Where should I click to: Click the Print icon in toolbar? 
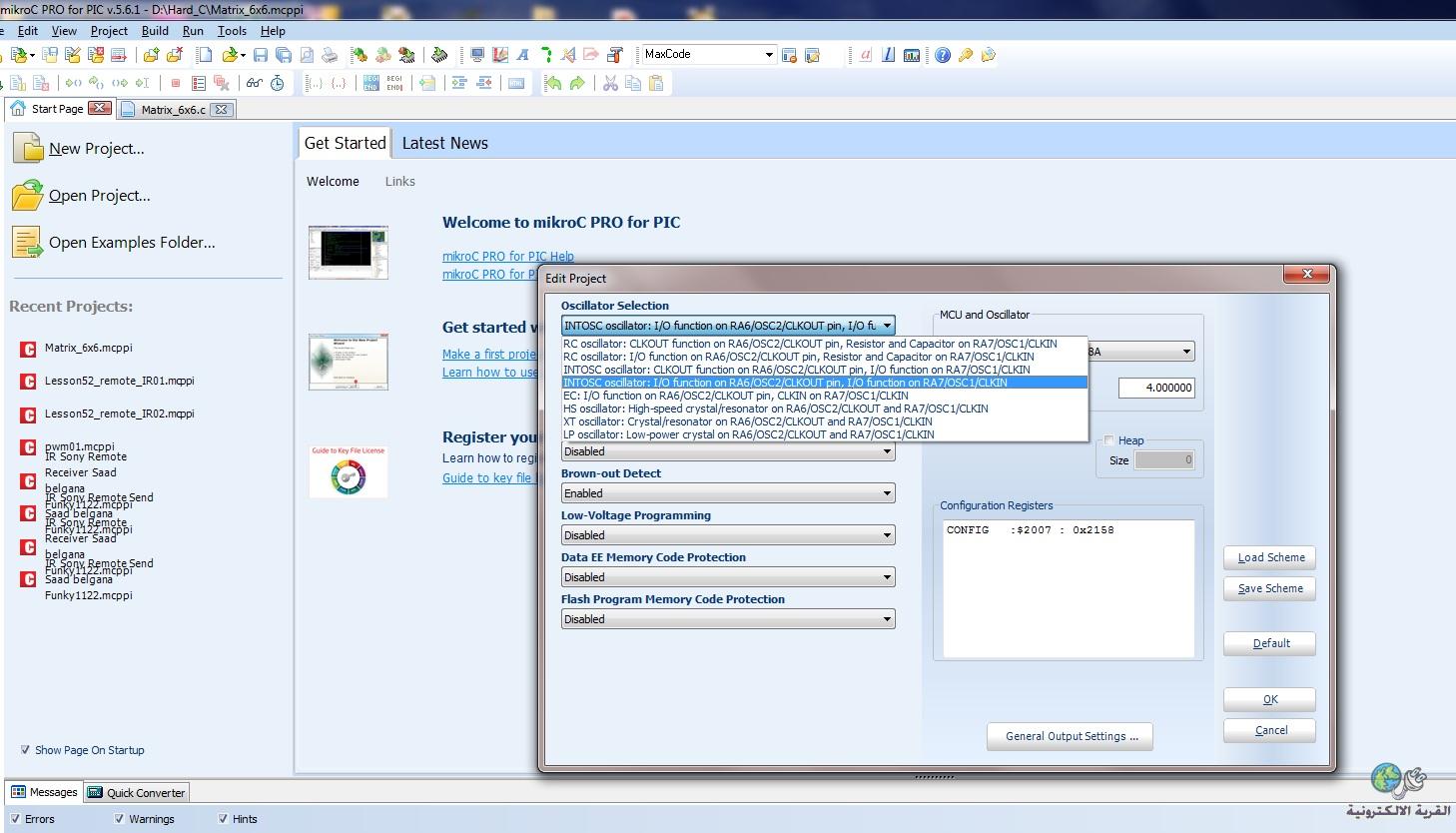coord(330,55)
